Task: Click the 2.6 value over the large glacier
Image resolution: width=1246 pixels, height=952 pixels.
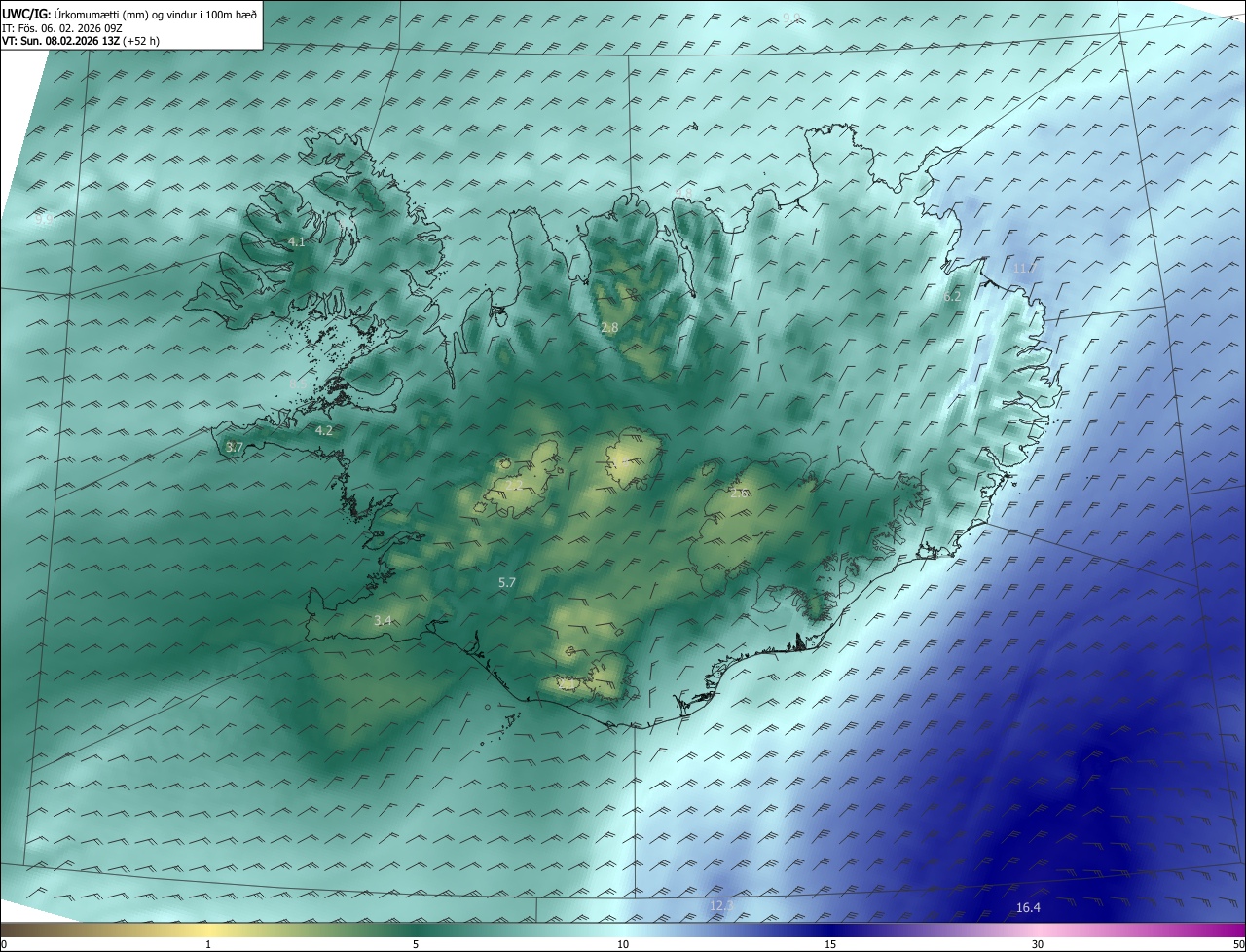Action: [739, 494]
